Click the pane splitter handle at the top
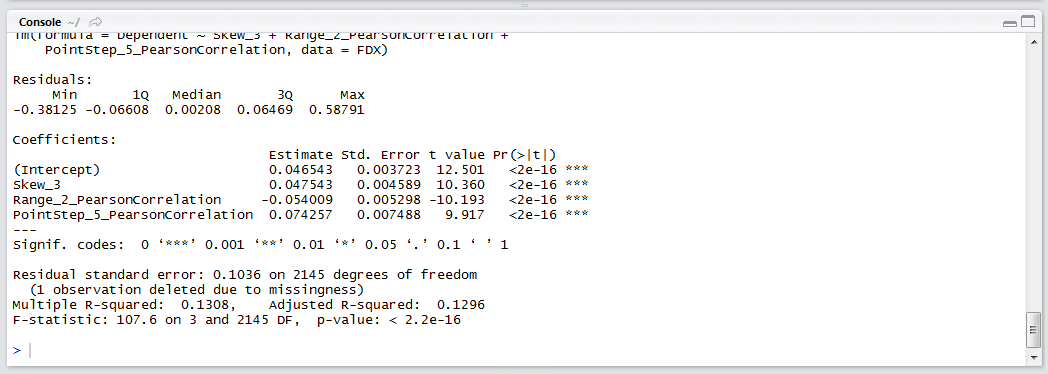This screenshot has height=374, width=1048. pyautogui.click(x=524, y=5)
